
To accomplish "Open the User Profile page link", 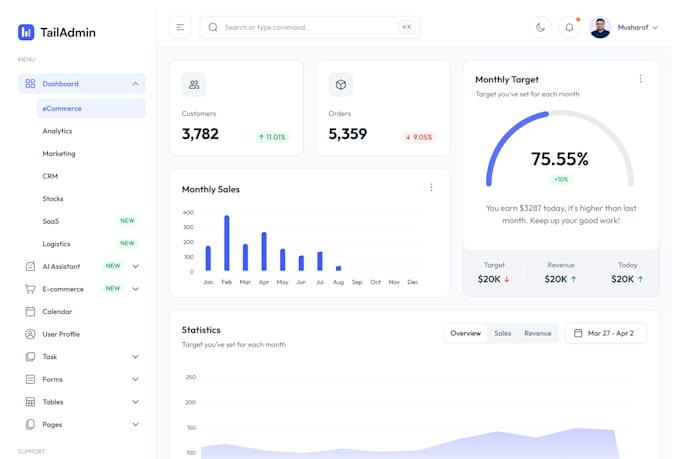I will 61,334.
